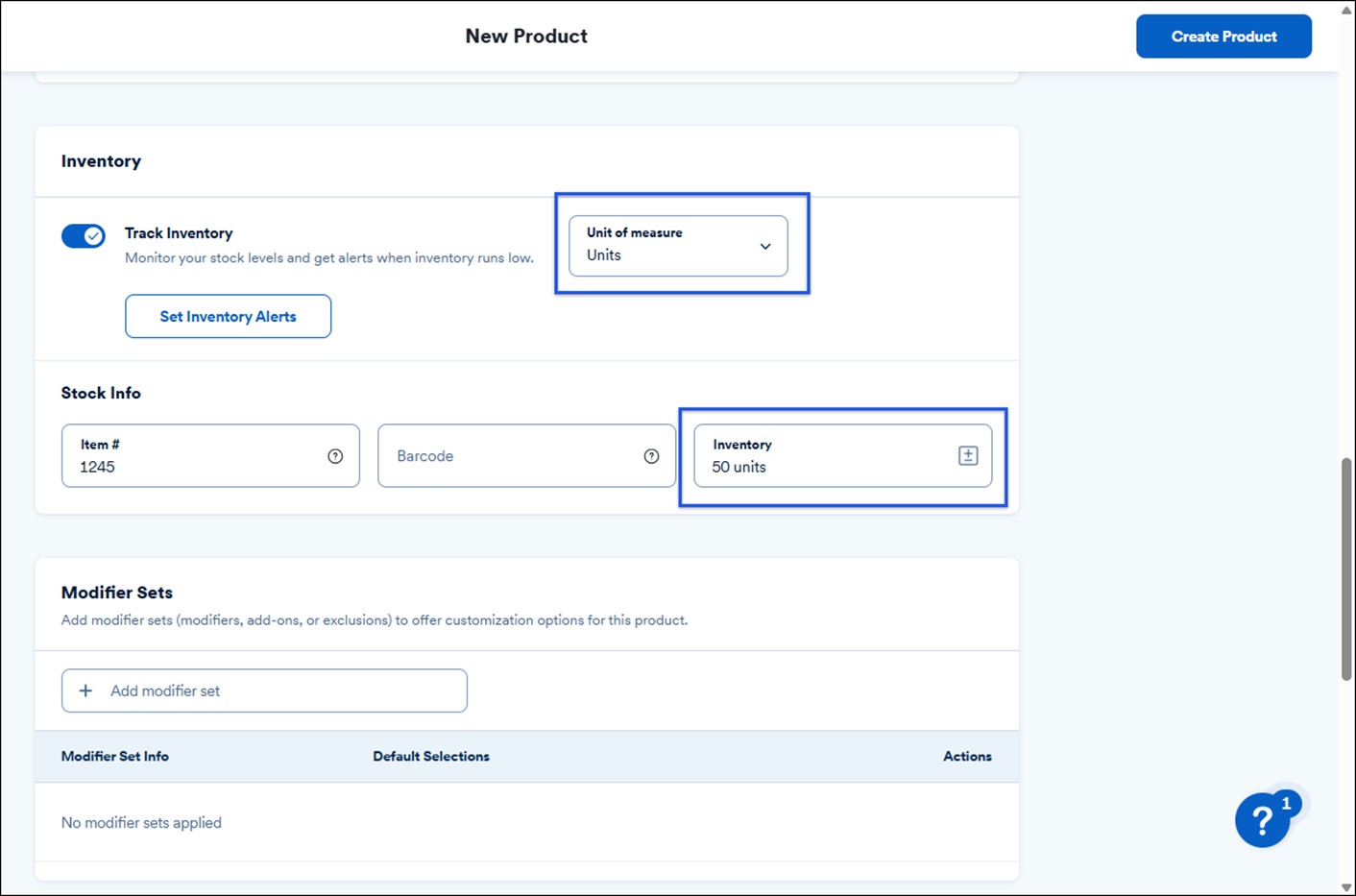Click the Create Product button
Viewport: 1356px width, 896px height.
(1223, 36)
